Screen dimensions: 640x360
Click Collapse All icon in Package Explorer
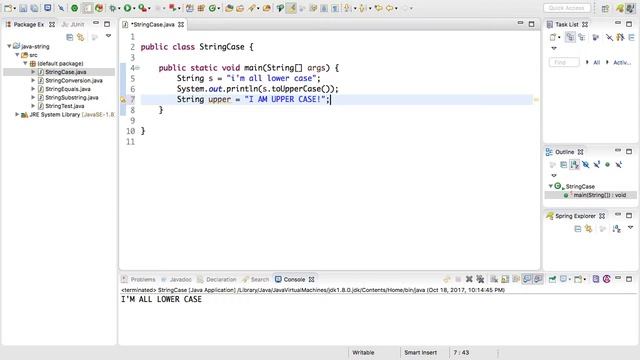coord(70,37)
